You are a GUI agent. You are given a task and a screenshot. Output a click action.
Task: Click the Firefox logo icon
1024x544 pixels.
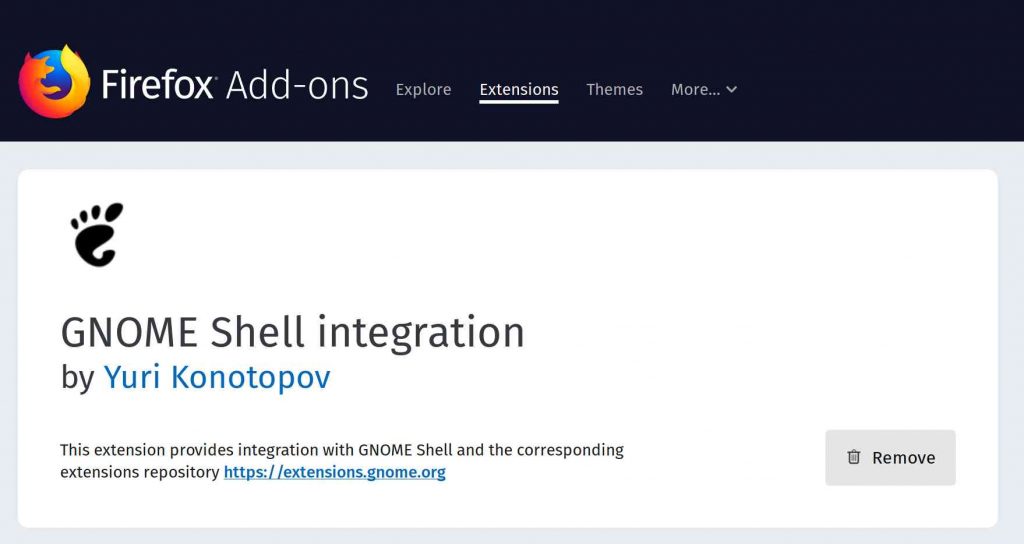click(x=54, y=82)
